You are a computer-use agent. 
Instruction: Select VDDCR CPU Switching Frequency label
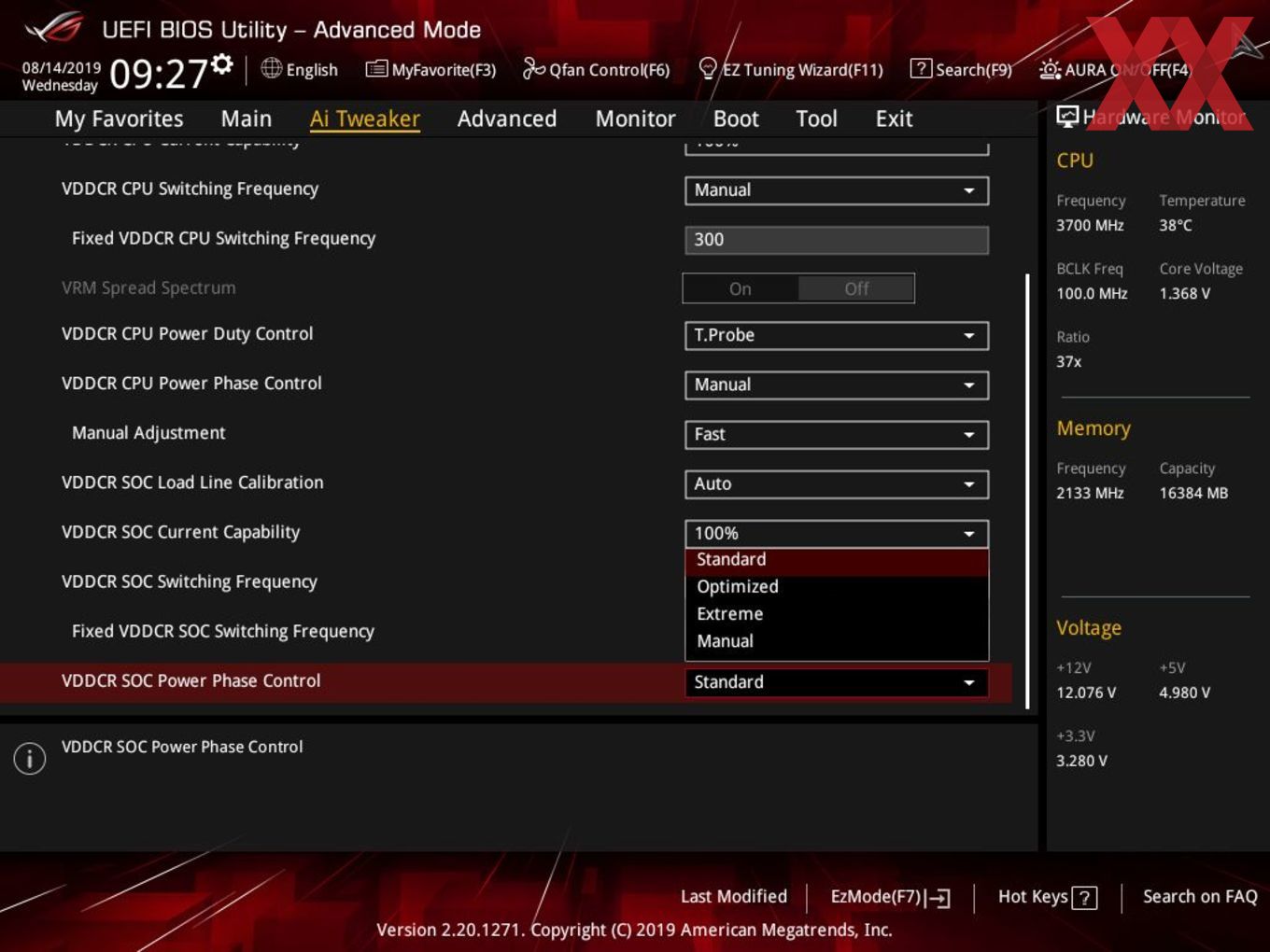click(190, 189)
